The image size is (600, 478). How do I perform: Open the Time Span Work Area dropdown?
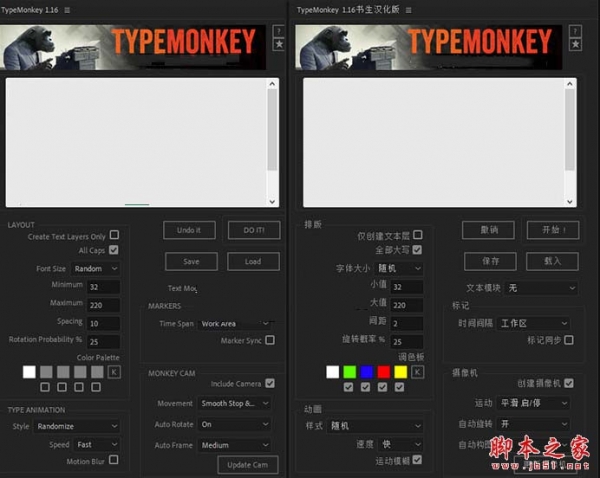point(234,324)
